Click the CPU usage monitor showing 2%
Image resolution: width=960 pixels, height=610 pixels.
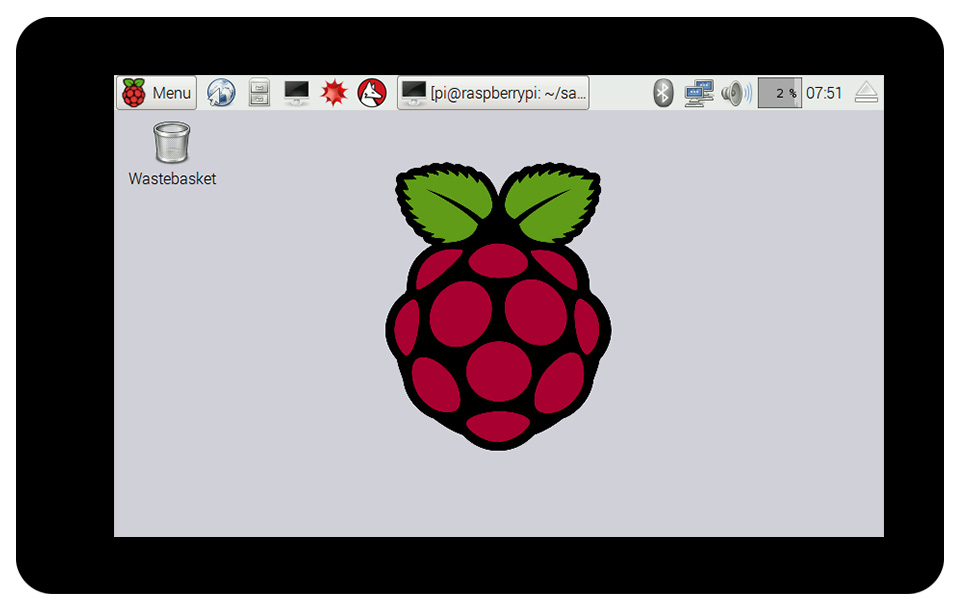pyautogui.click(x=779, y=93)
